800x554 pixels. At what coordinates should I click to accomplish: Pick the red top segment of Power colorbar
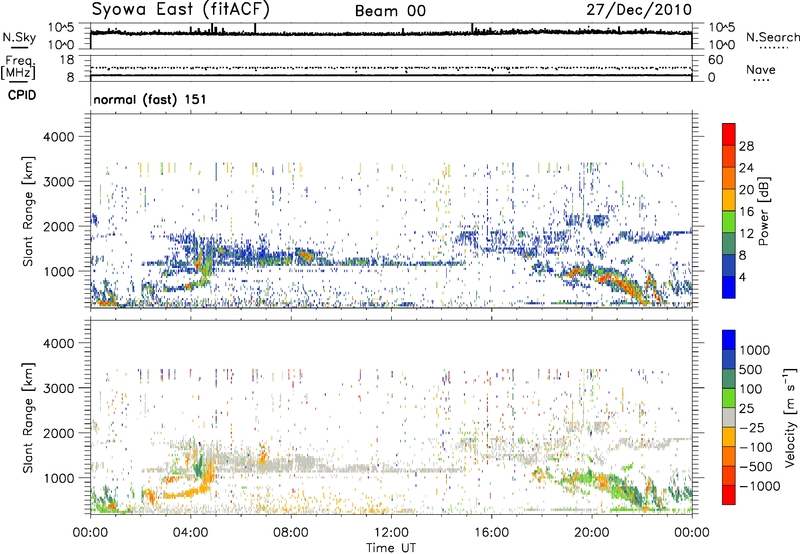(729, 134)
